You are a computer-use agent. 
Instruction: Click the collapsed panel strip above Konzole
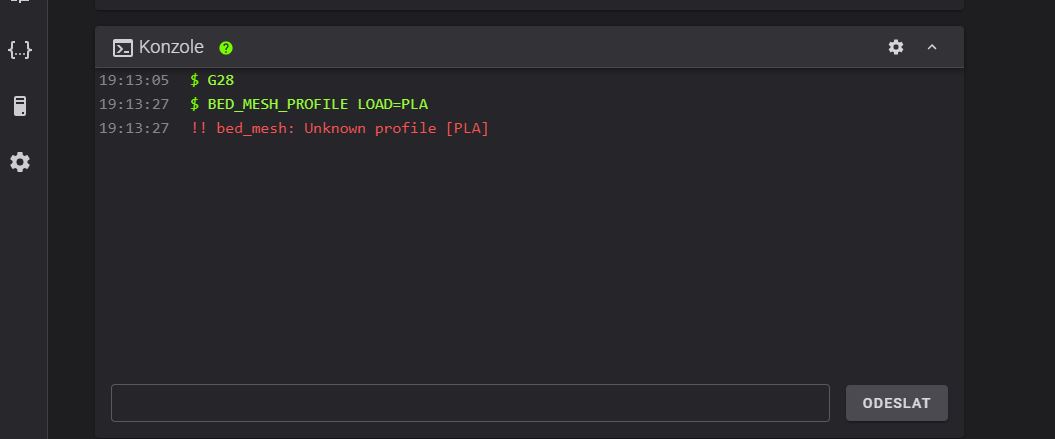[529, 5]
